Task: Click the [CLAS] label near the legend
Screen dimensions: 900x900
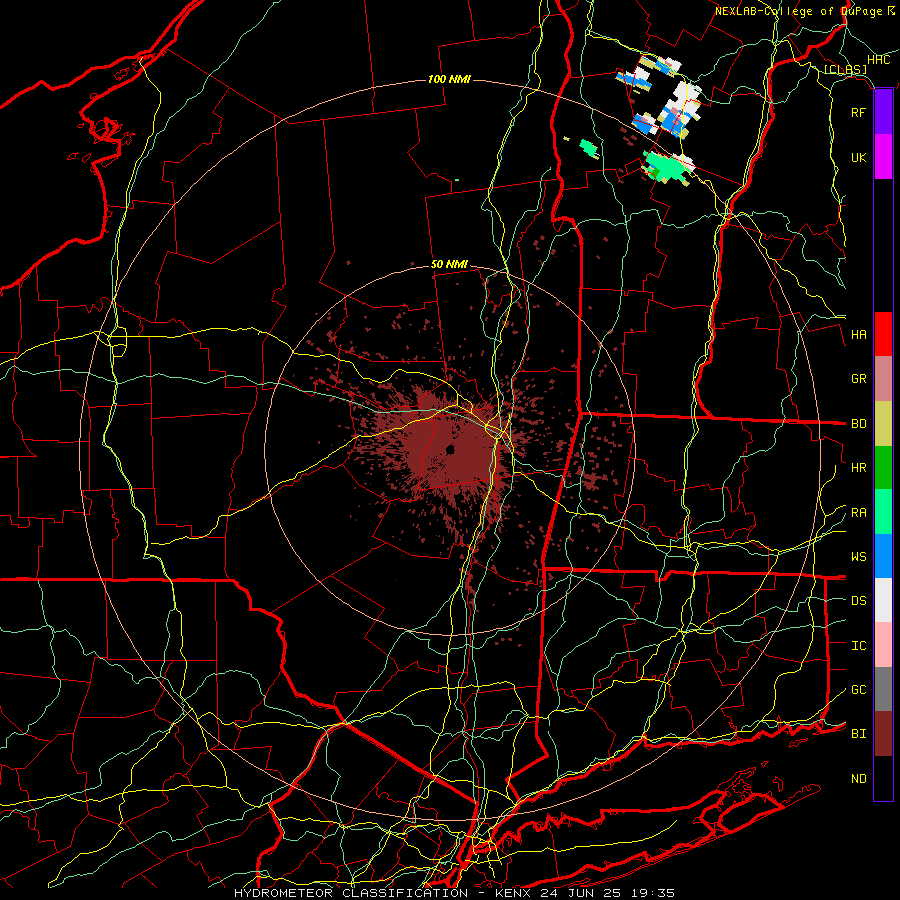Action: pyautogui.click(x=845, y=70)
